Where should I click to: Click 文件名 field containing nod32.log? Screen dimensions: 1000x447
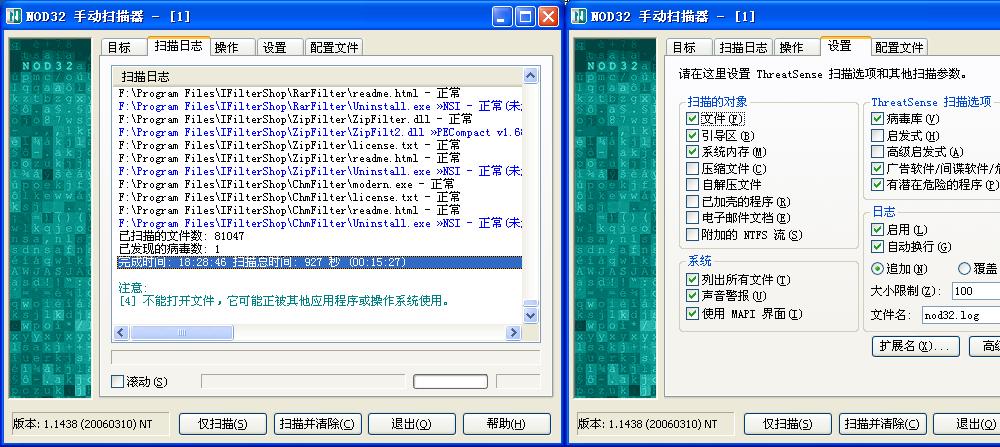click(x=961, y=315)
